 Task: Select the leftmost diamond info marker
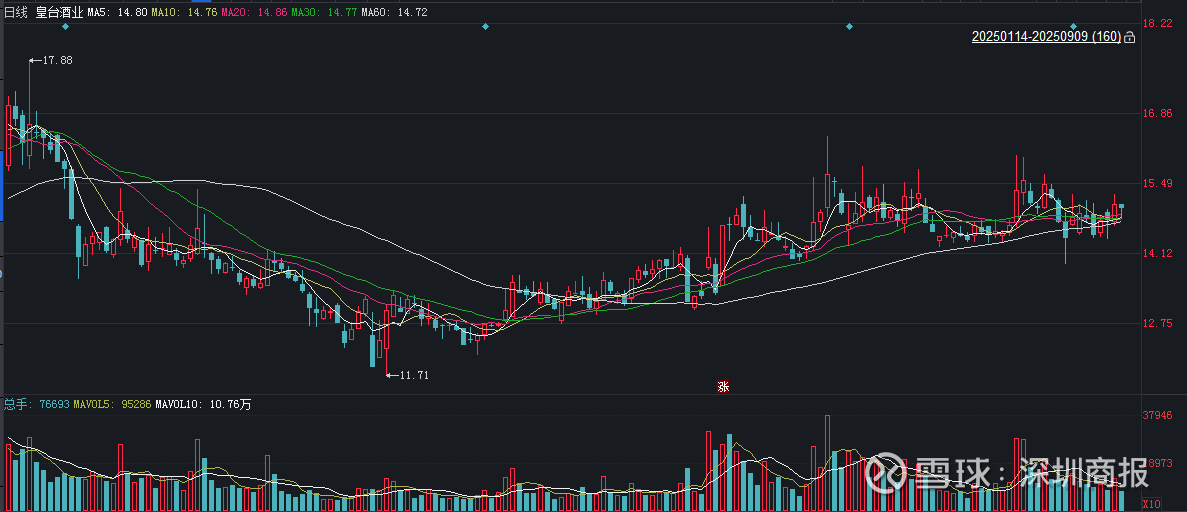point(65,27)
